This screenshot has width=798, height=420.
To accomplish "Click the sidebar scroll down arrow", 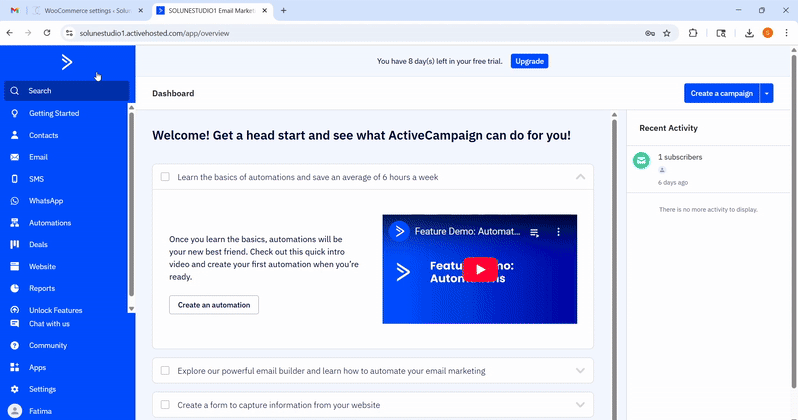I will pyautogui.click(x=131, y=309).
